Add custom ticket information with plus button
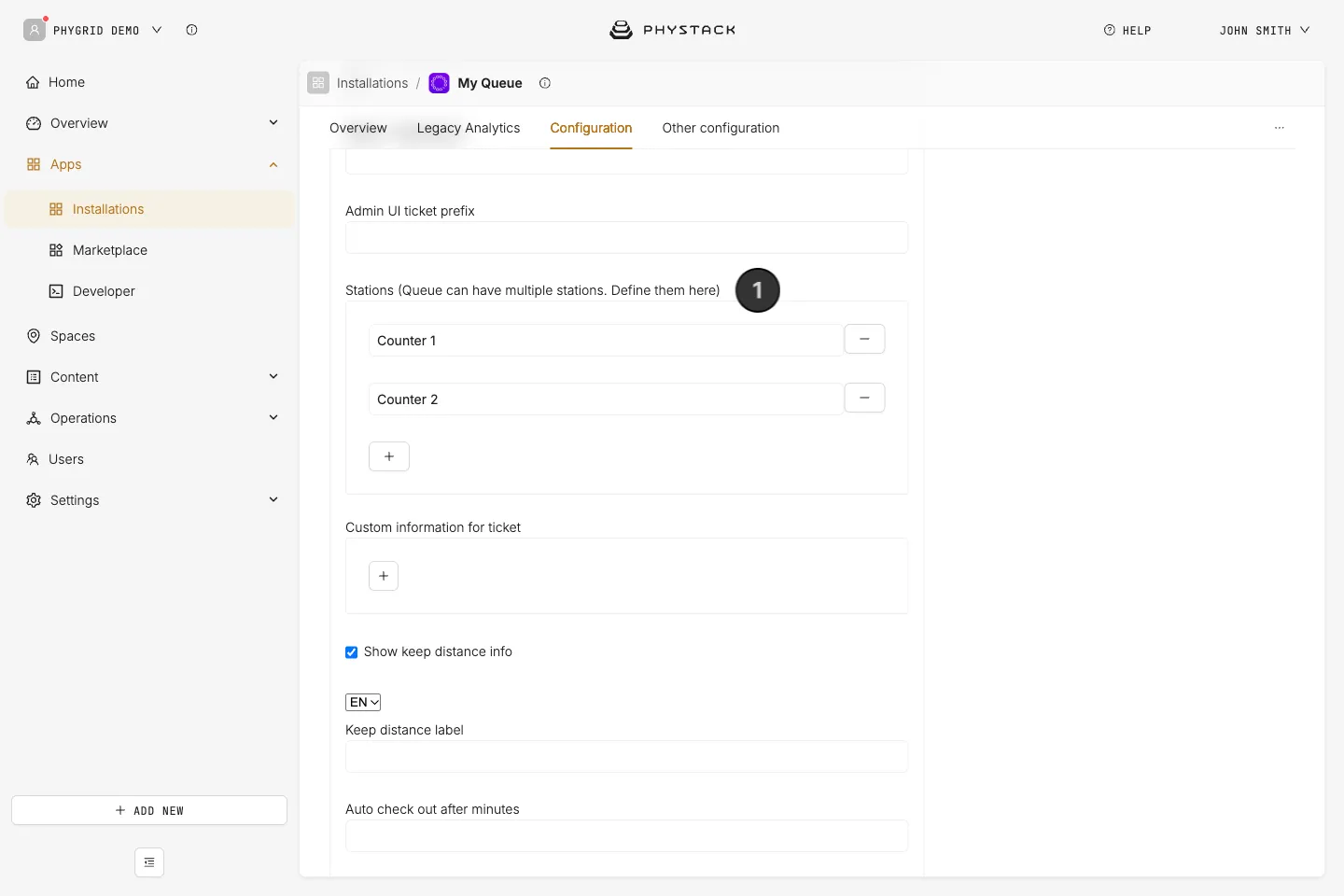Screen dimensions: 1344x896 (384, 576)
